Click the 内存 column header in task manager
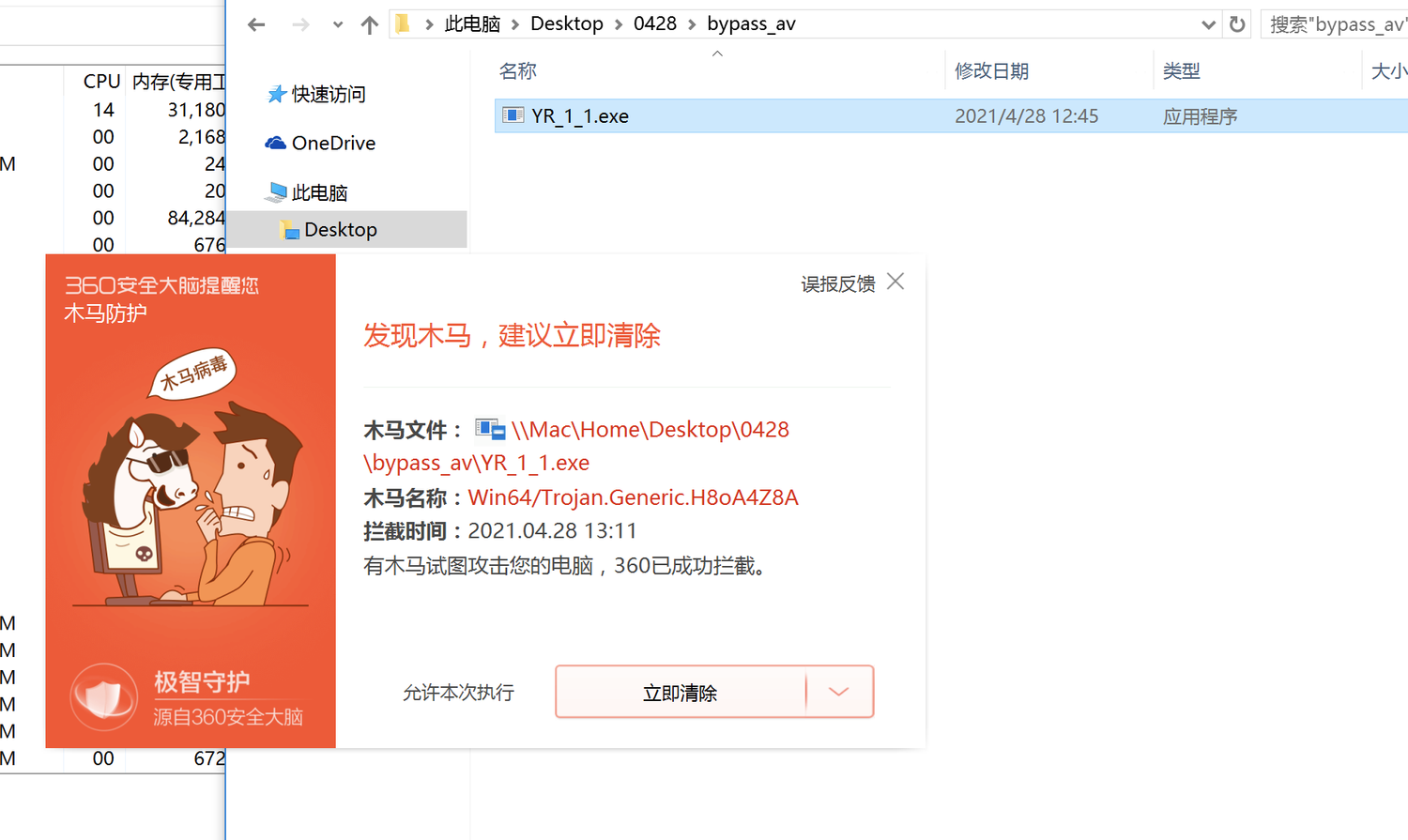 point(178,82)
